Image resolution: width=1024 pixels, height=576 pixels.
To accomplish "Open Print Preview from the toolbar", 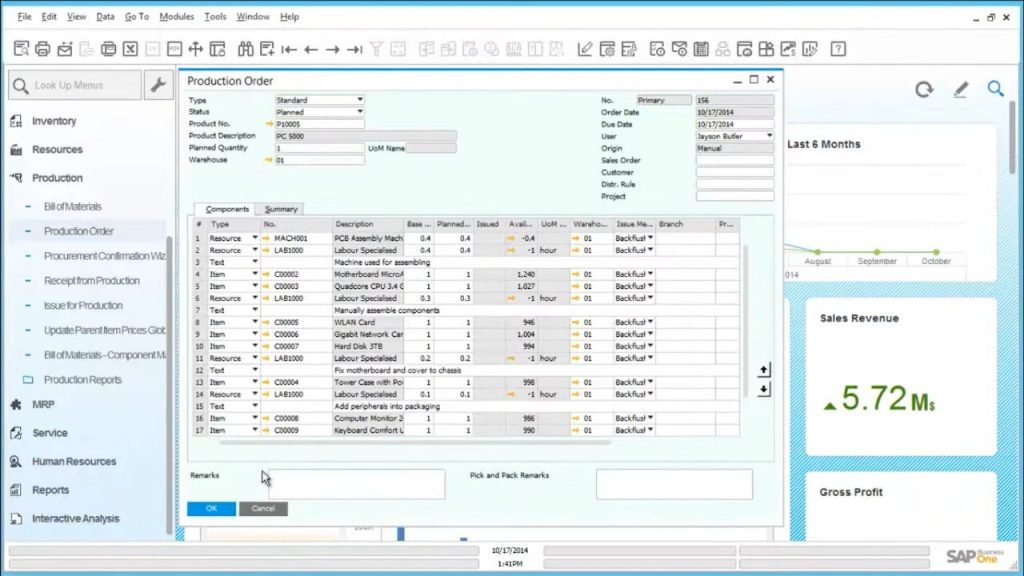I will [21, 49].
